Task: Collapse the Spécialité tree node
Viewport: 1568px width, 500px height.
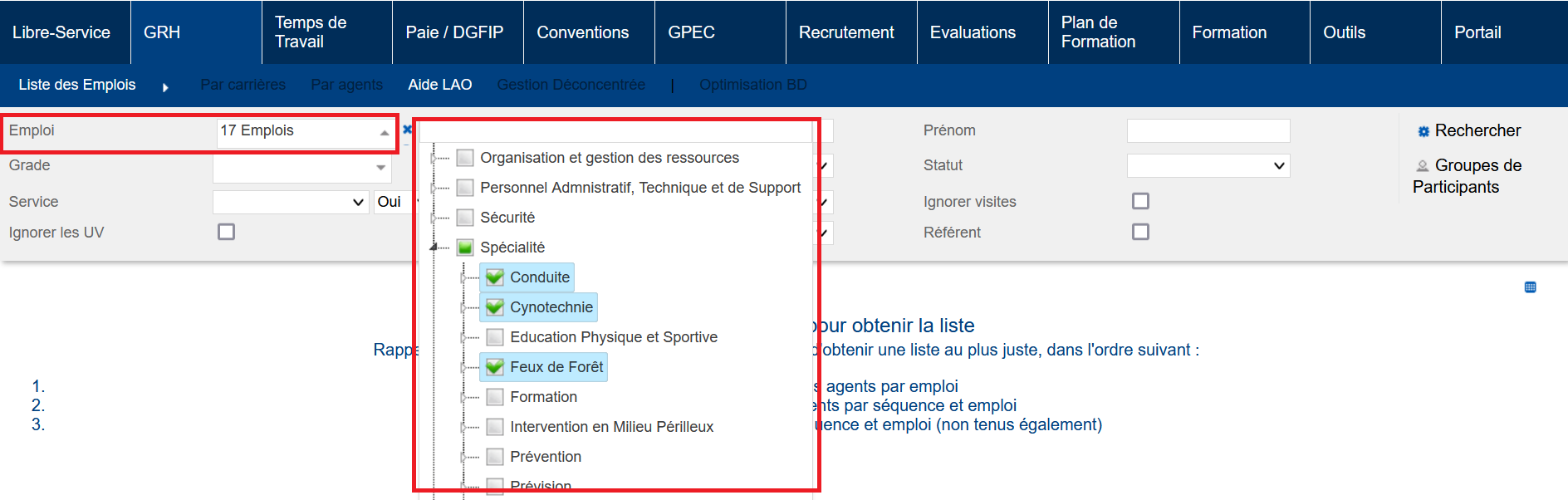Action: [x=434, y=247]
